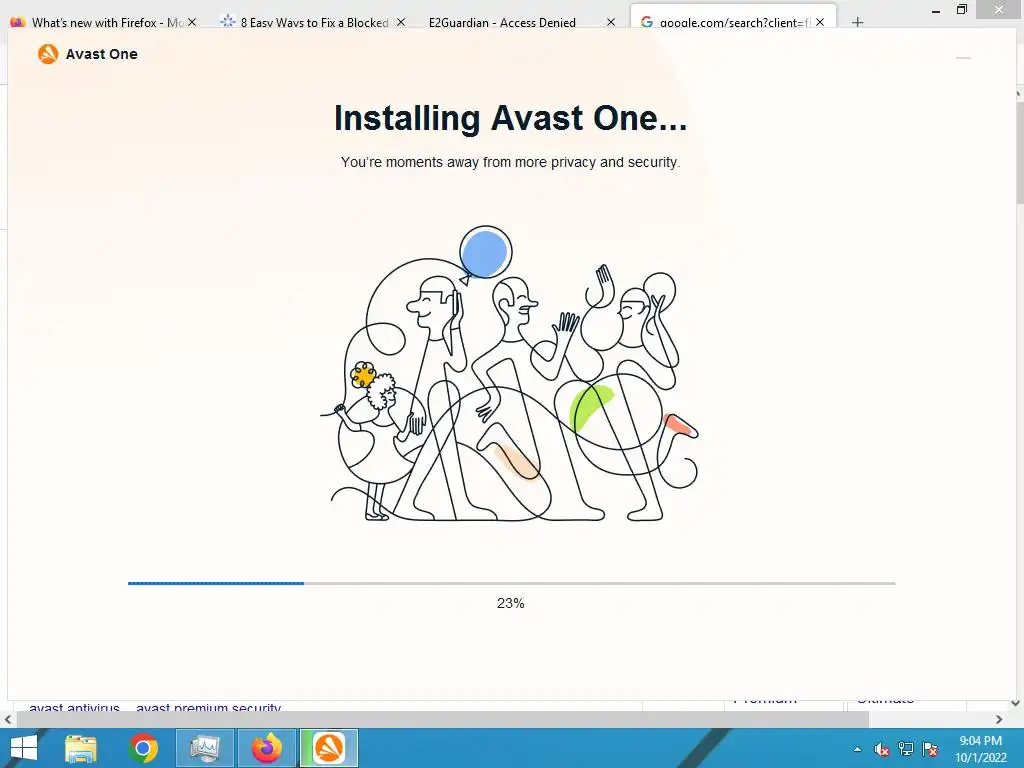Click the vertical scrollbar down arrow
Image resolution: width=1024 pixels, height=768 pixels.
(x=1016, y=704)
